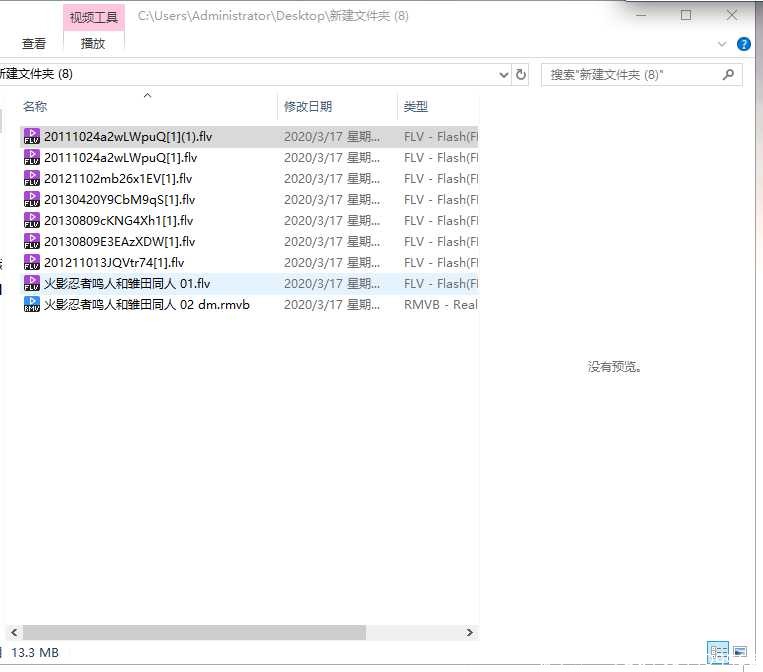Click horizontal scrollbar right arrow

coord(470,632)
